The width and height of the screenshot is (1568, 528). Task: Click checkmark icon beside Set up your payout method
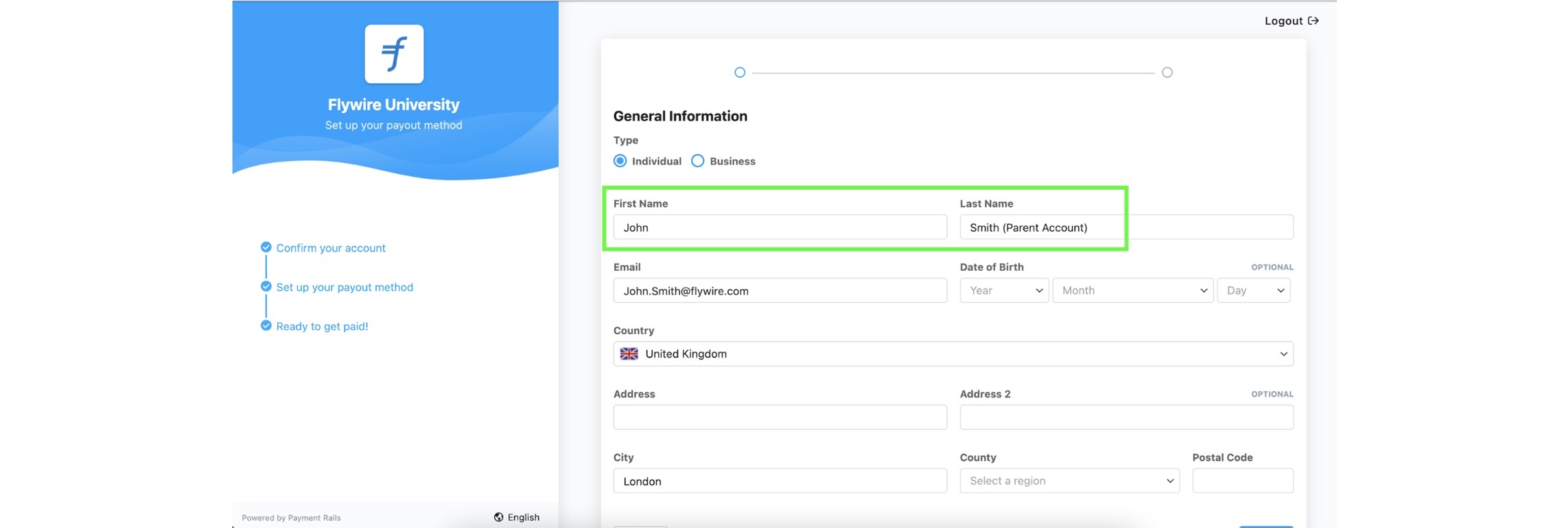point(266,287)
